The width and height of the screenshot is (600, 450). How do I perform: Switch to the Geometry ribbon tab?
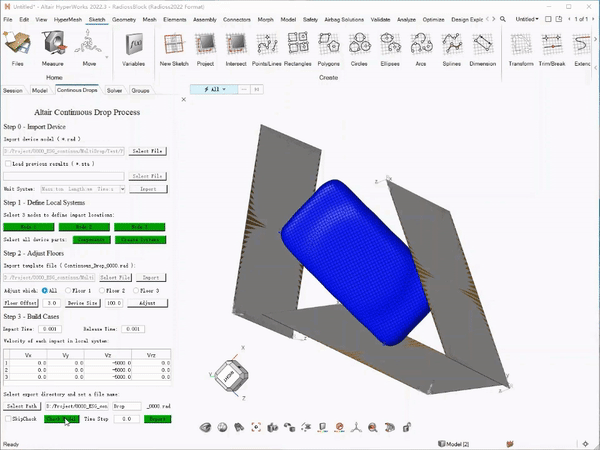pos(124,20)
